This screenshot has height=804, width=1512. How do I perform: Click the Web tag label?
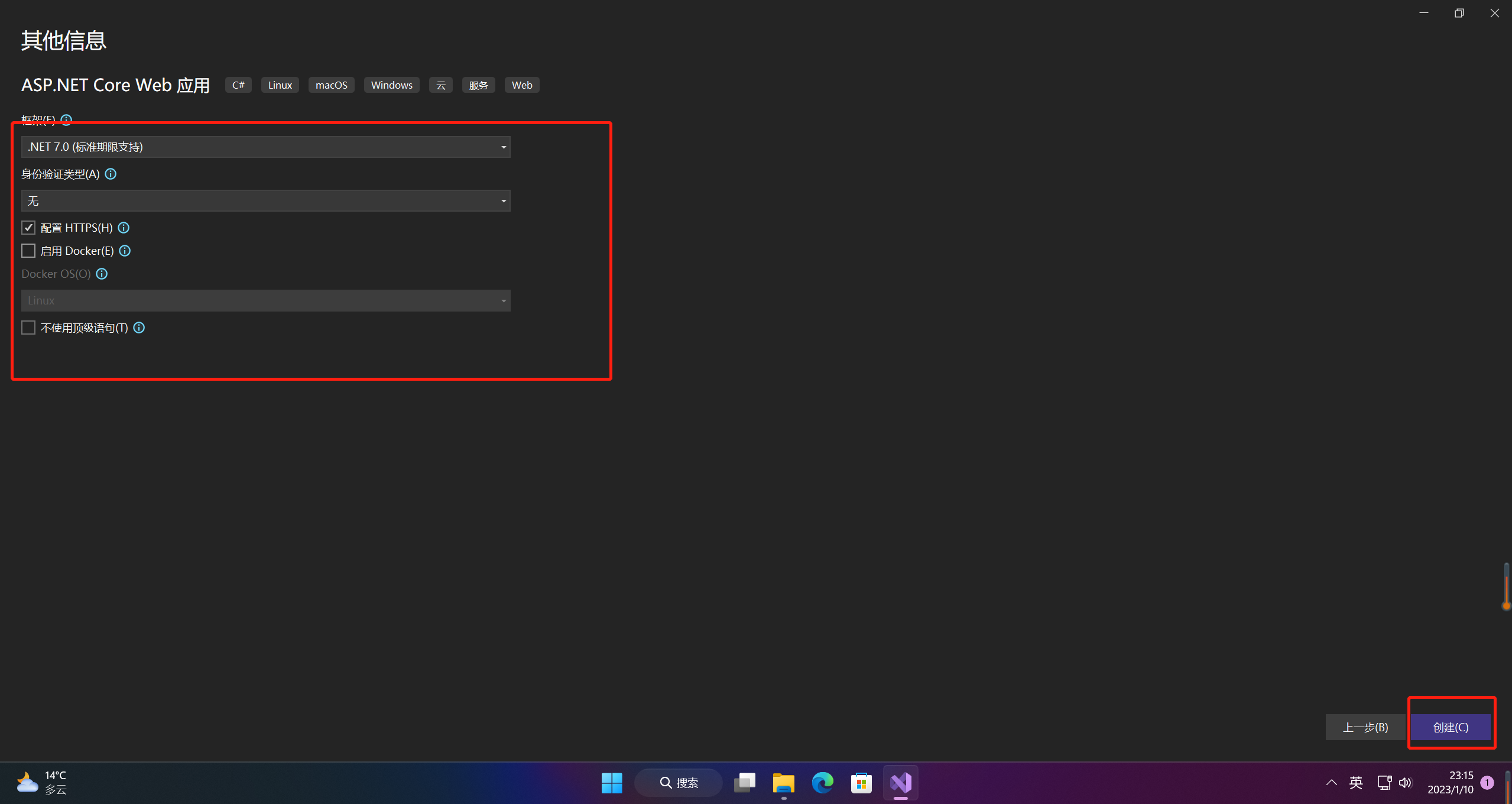pyautogui.click(x=522, y=85)
